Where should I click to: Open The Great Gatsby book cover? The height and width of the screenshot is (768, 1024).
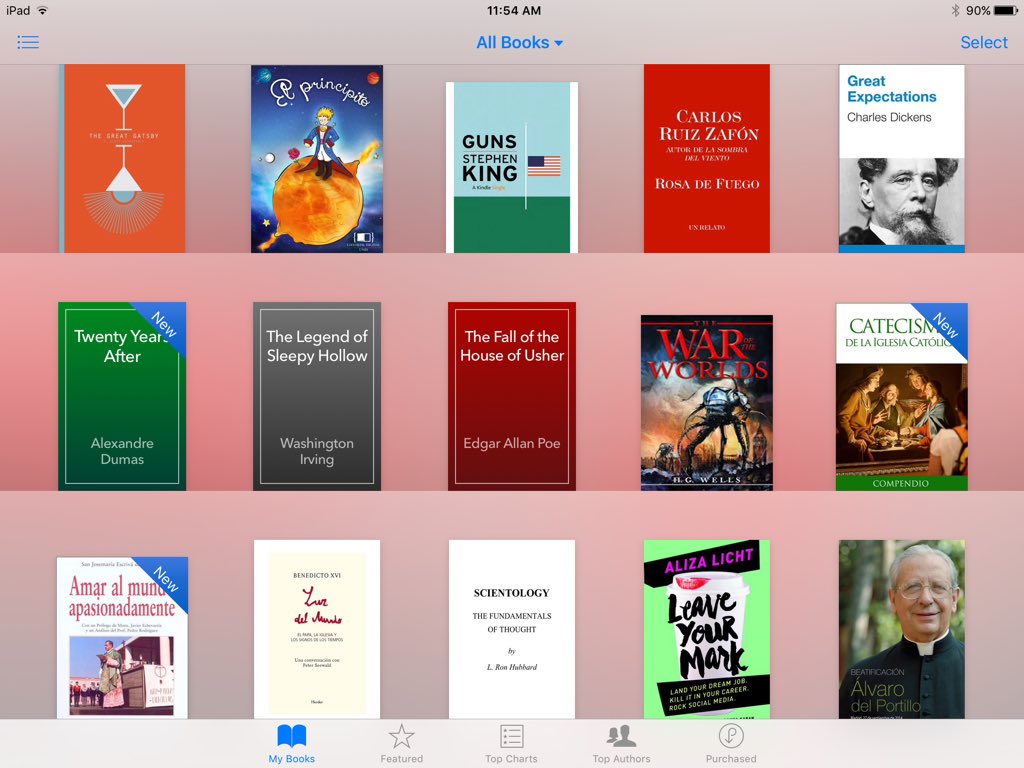tap(122, 158)
